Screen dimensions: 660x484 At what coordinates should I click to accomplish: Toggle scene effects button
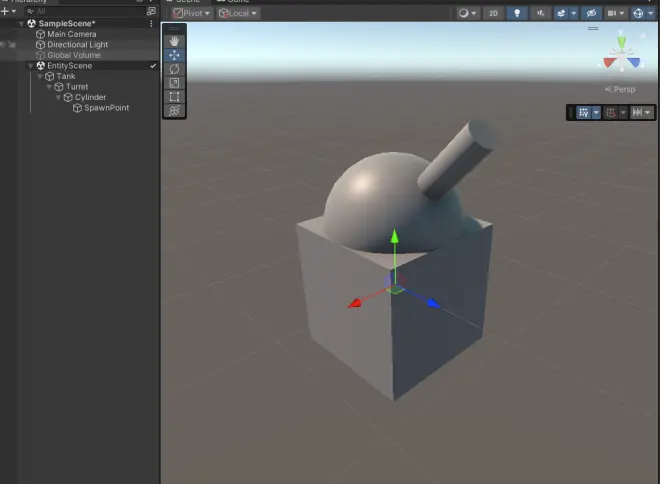coord(561,13)
